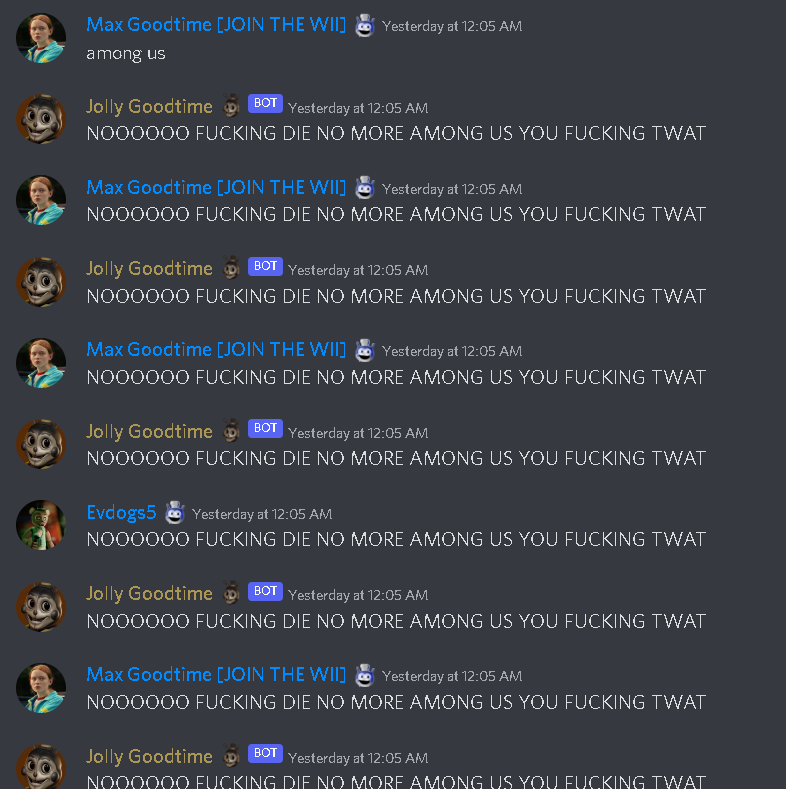The image size is (786, 789).
Task: Open first Max Goodtime [JOIN THE WII] username
Action: tap(216, 25)
